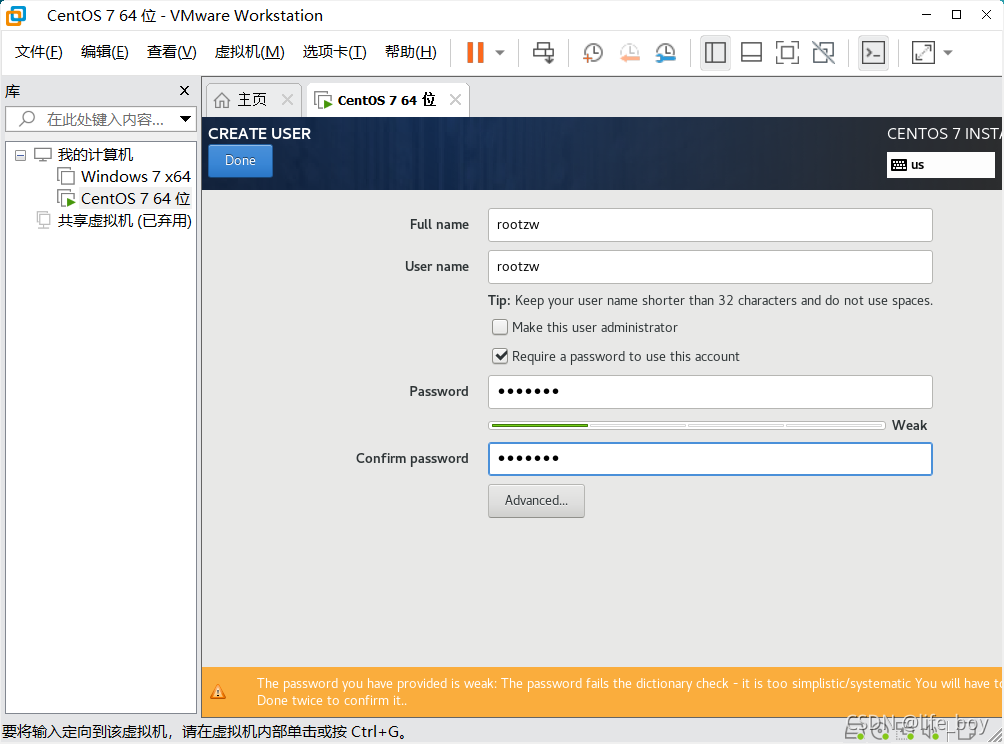The width and height of the screenshot is (1004, 744).
Task: Click the 我的计算机 computer icon
Action: coord(43,155)
